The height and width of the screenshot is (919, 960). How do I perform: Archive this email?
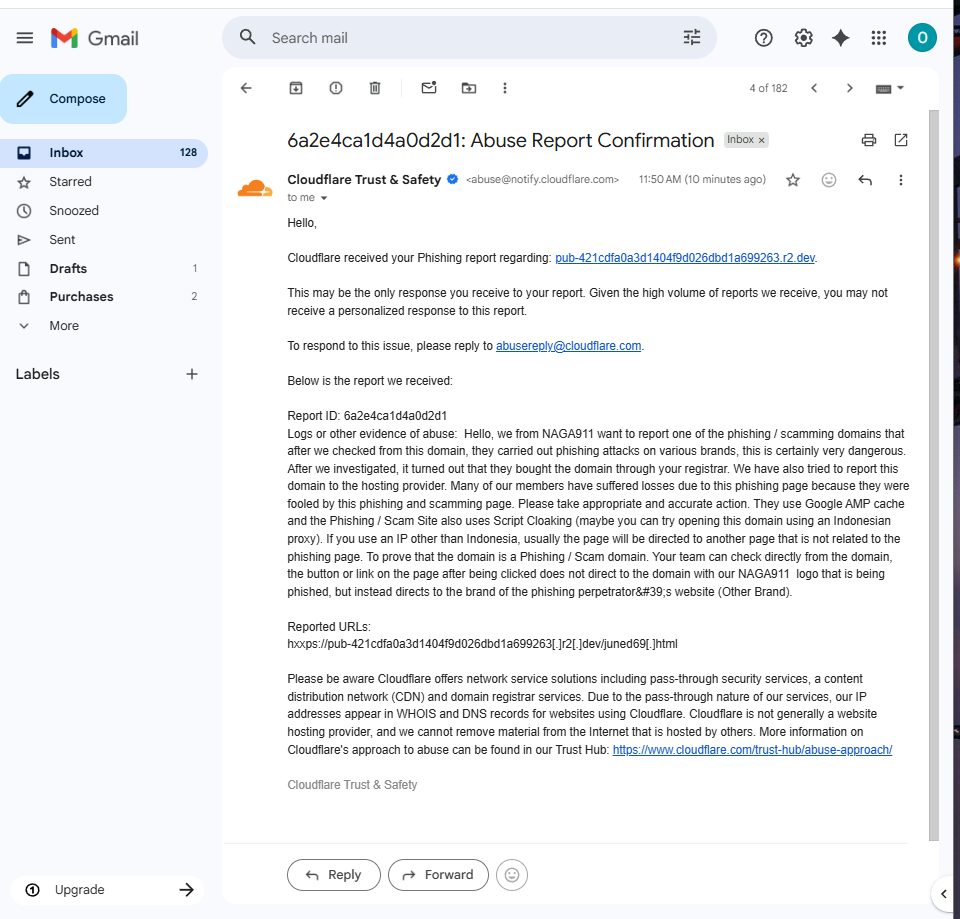click(296, 88)
